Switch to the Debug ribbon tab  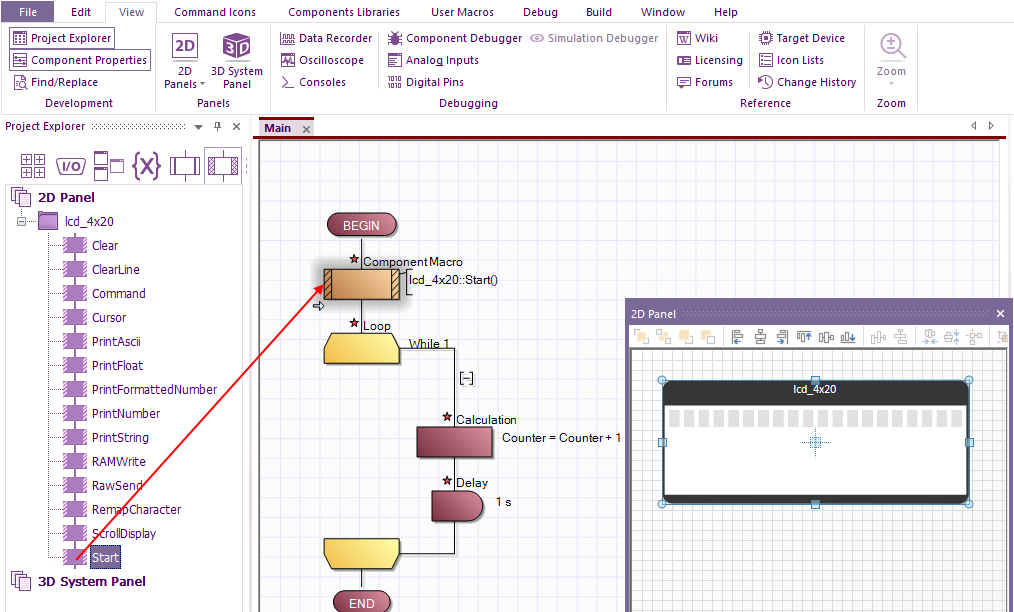click(540, 12)
